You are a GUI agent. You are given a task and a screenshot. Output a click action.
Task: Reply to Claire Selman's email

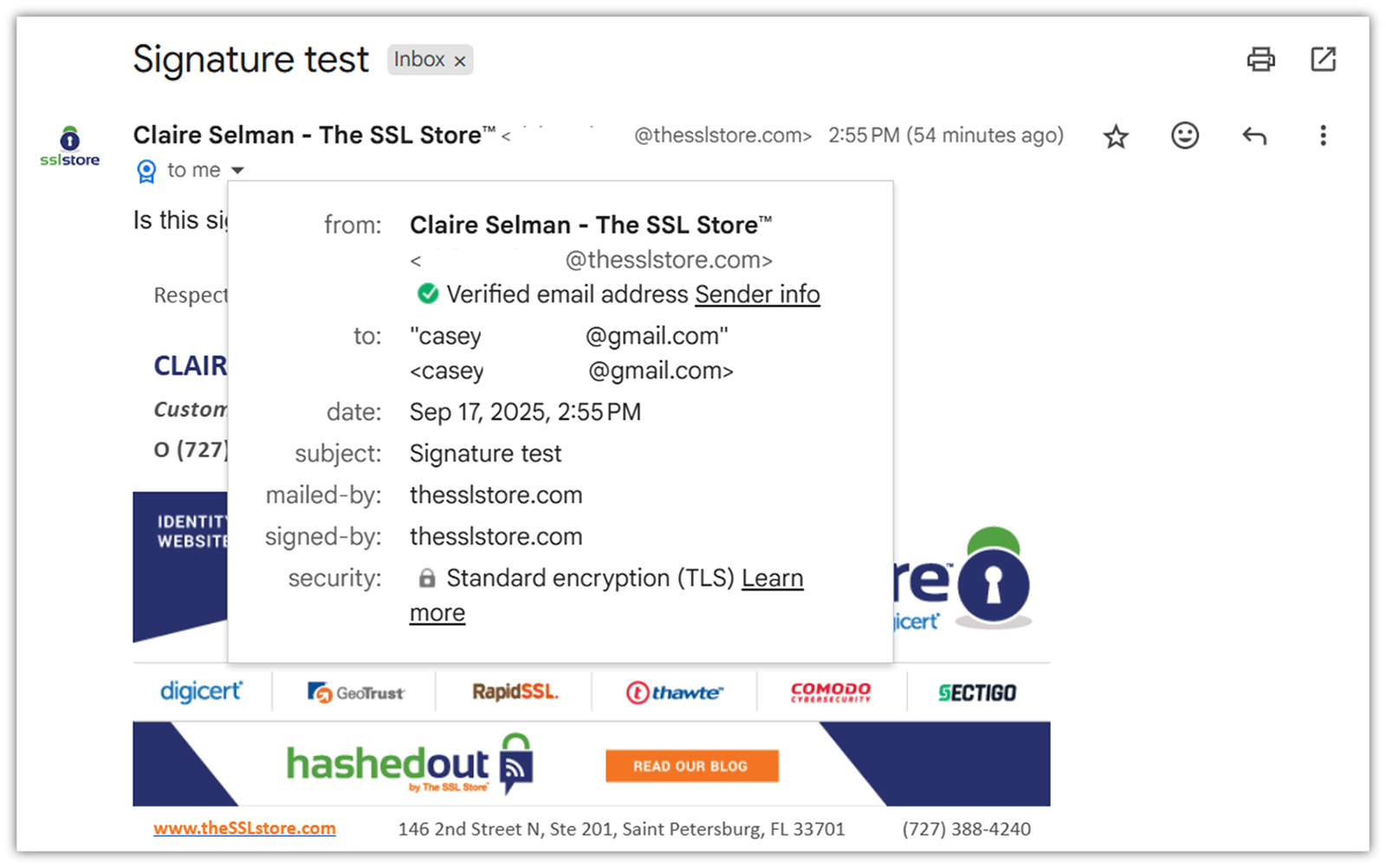[1253, 135]
